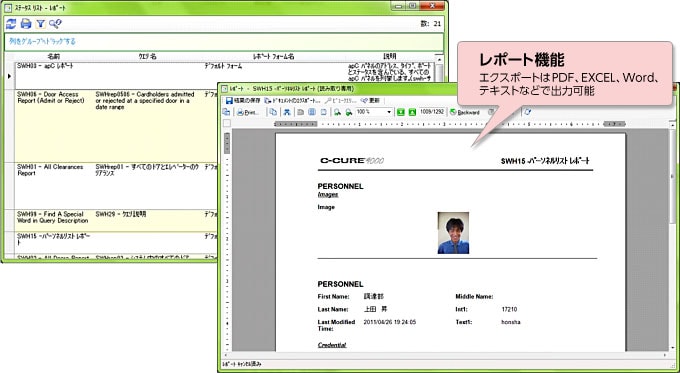
Task: Click the printer icon in status list toolbar
Action: 26,24
